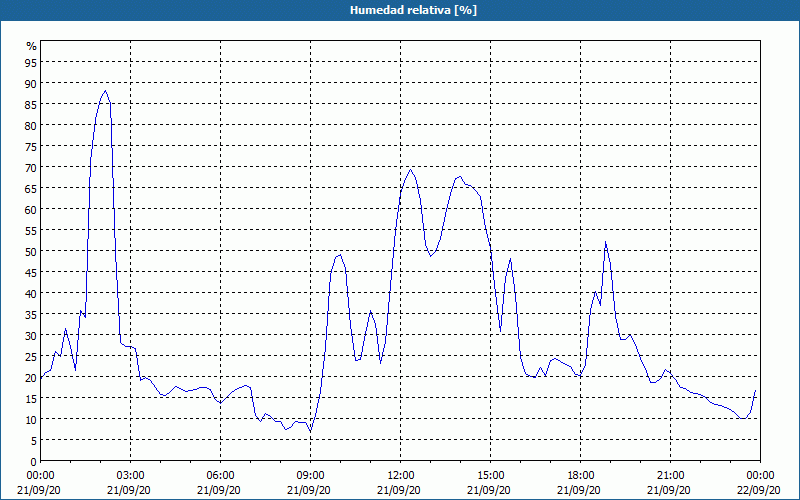Click the '%' unit label on the y-axis
Image resolution: width=800 pixels, height=500 pixels.
[32, 46]
